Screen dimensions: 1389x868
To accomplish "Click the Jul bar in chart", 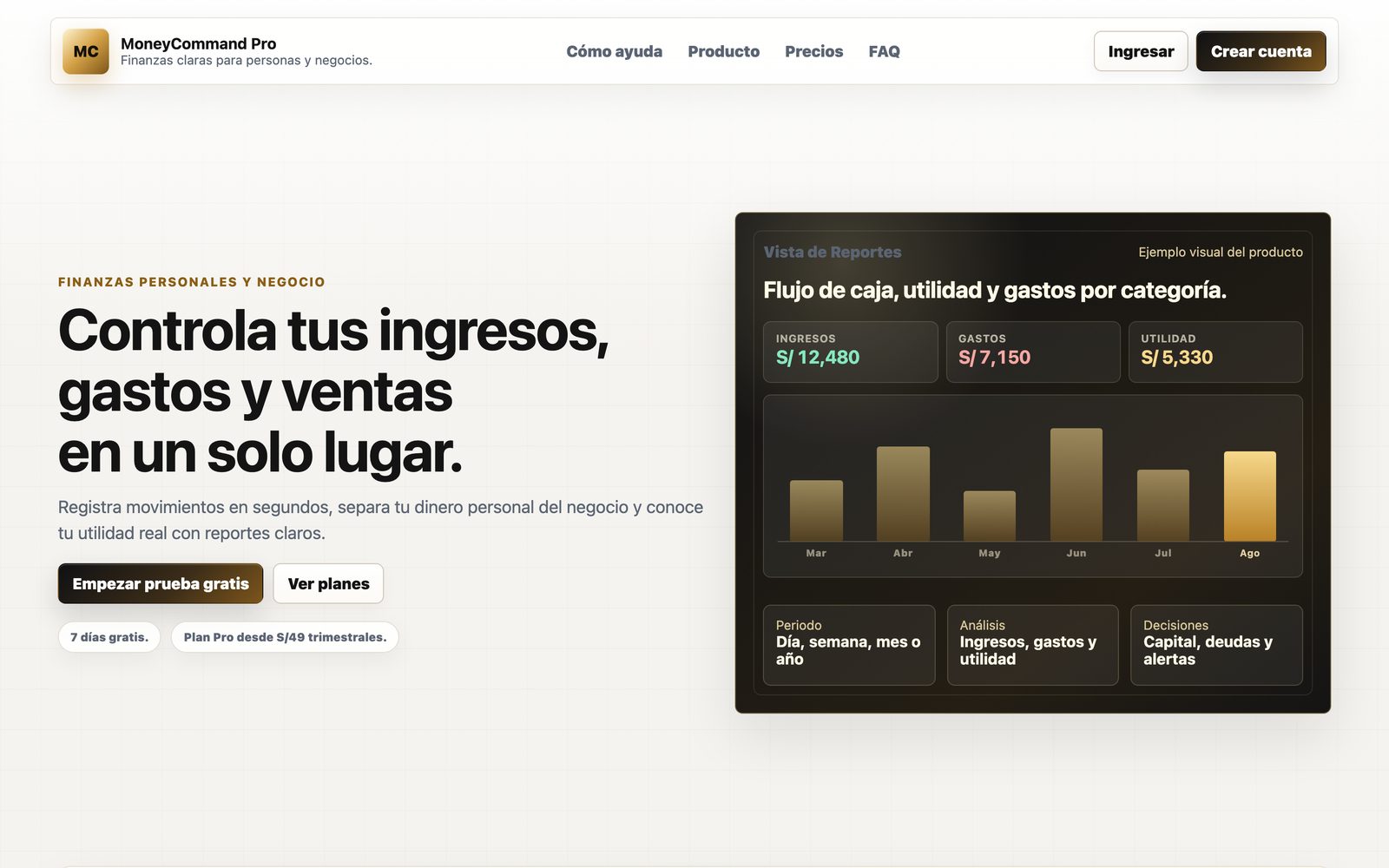I will (x=1163, y=505).
